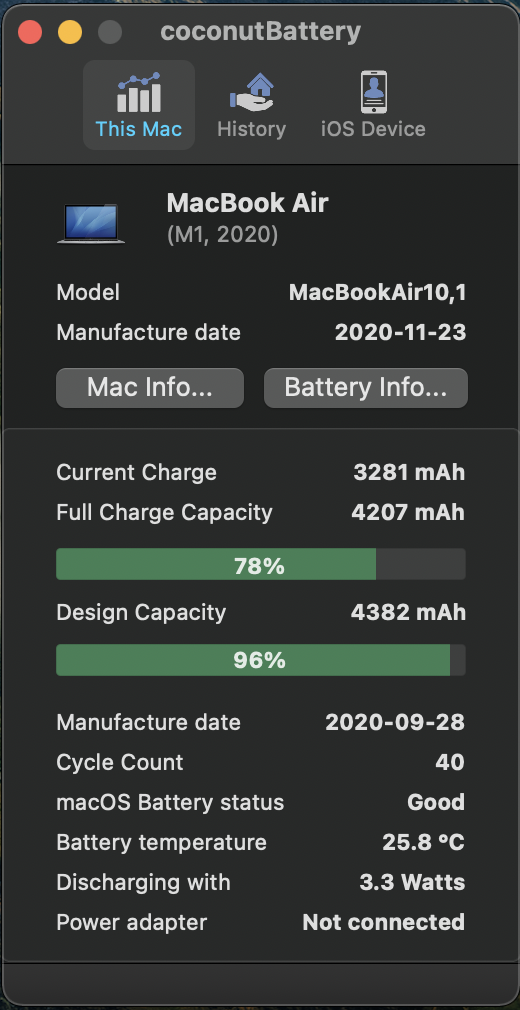
Task: Click the Cycle Count value 40
Action: pyautogui.click(x=450, y=763)
